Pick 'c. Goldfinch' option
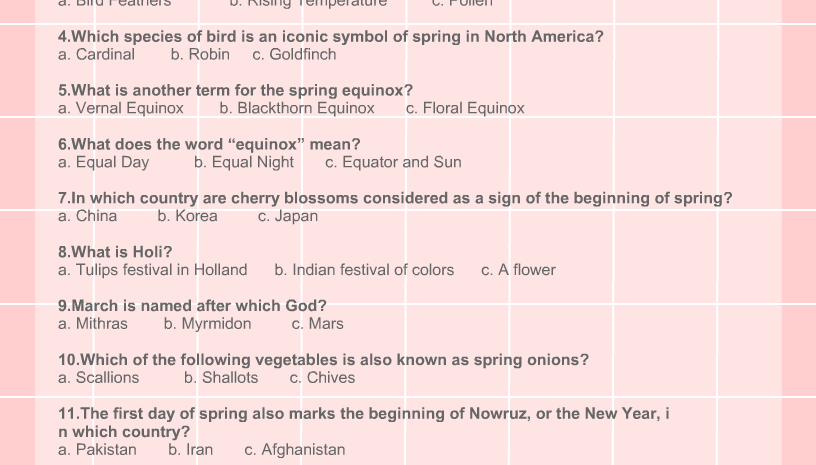 pos(294,55)
